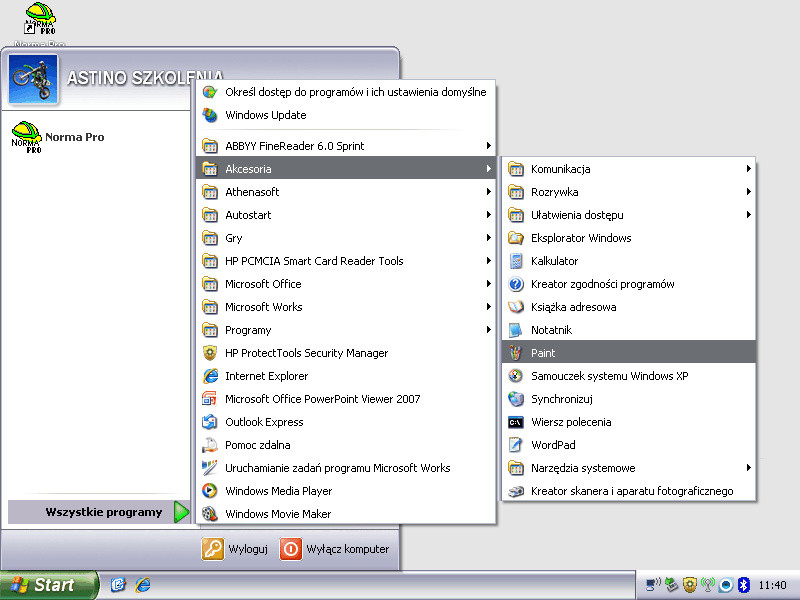Open Wiersz polecenia
The width and height of the screenshot is (800, 600).
tap(629, 421)
